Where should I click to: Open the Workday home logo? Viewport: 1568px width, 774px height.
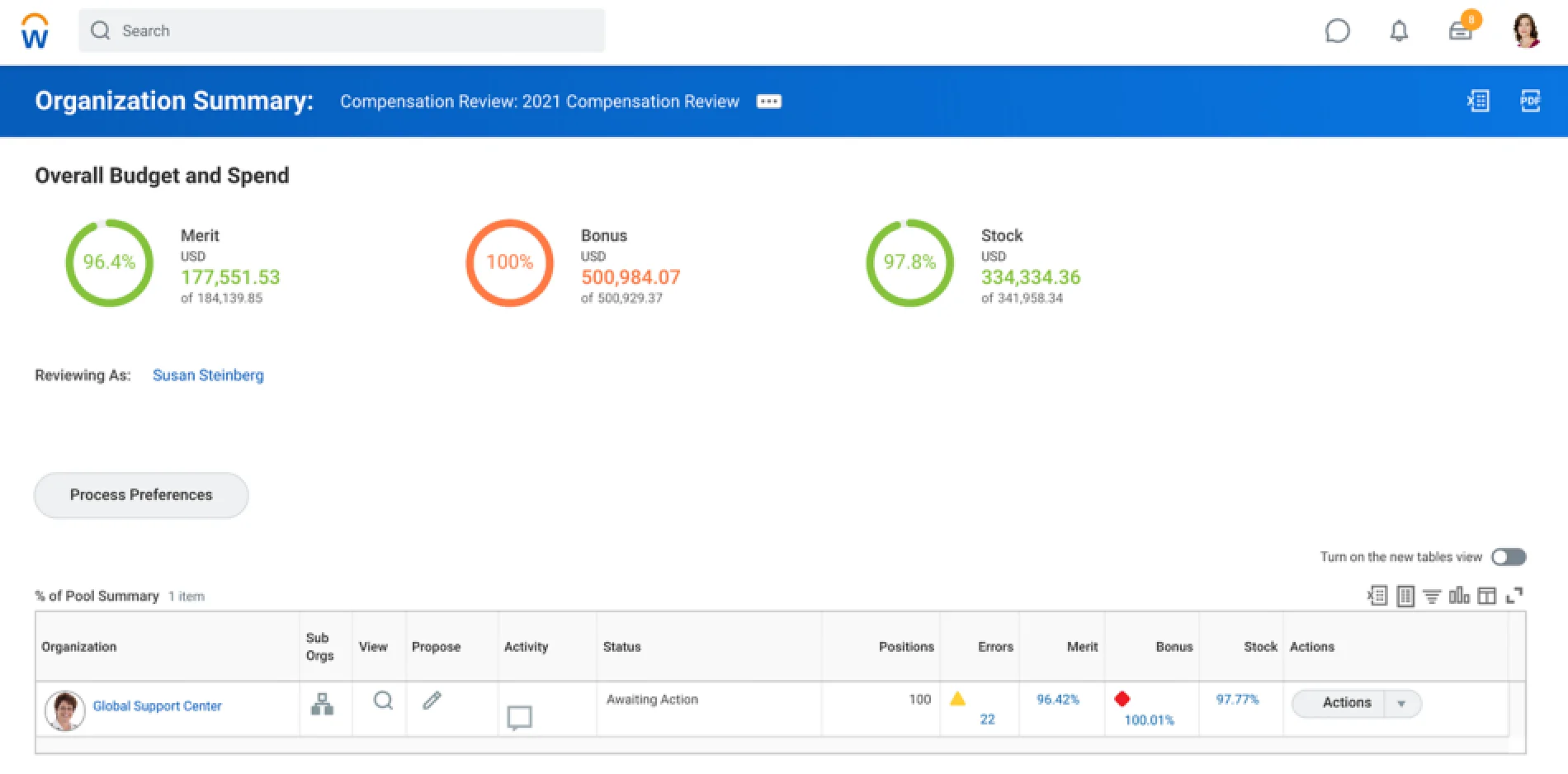pos(35,31)
